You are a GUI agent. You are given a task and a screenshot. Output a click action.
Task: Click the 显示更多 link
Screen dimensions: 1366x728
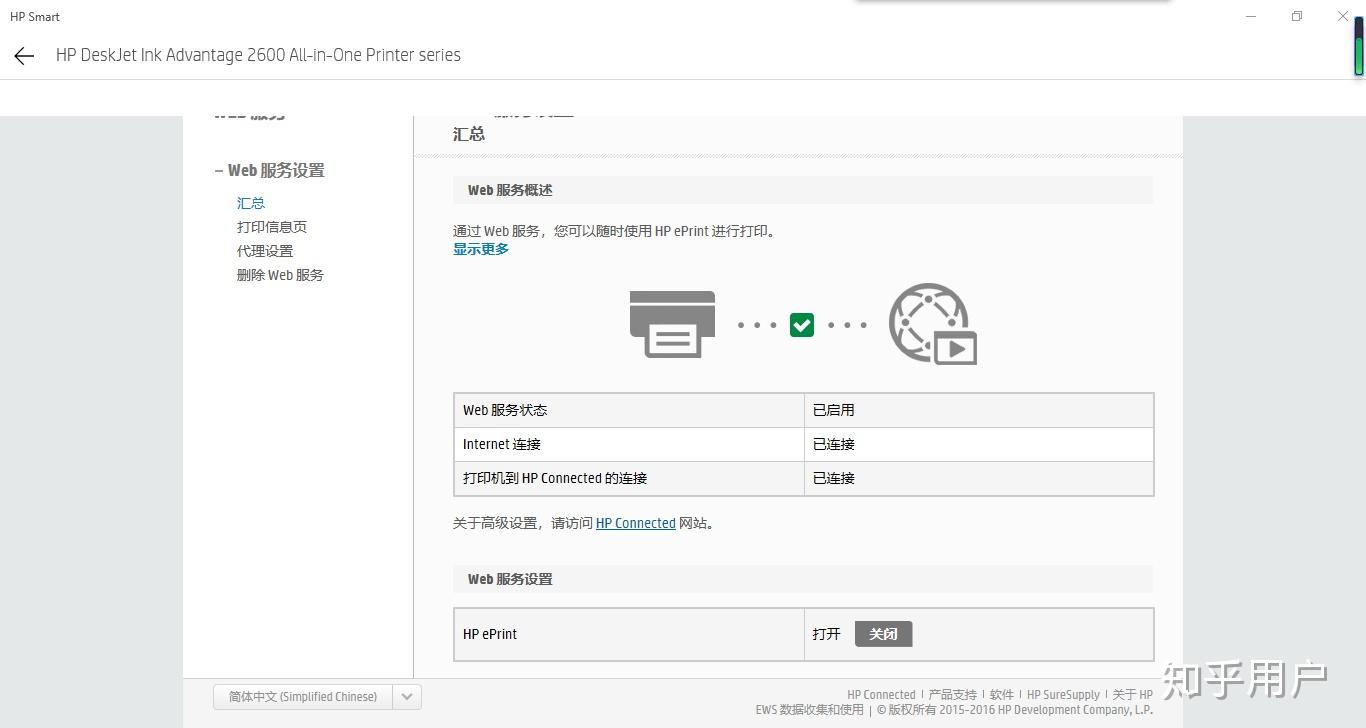click(x=481, y=249)
